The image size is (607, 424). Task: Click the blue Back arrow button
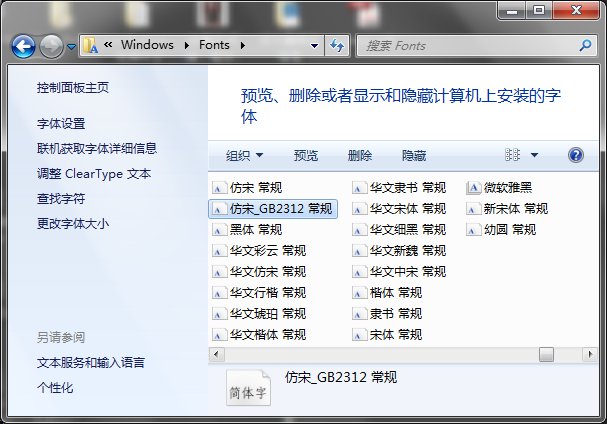(x=23, y=46)
